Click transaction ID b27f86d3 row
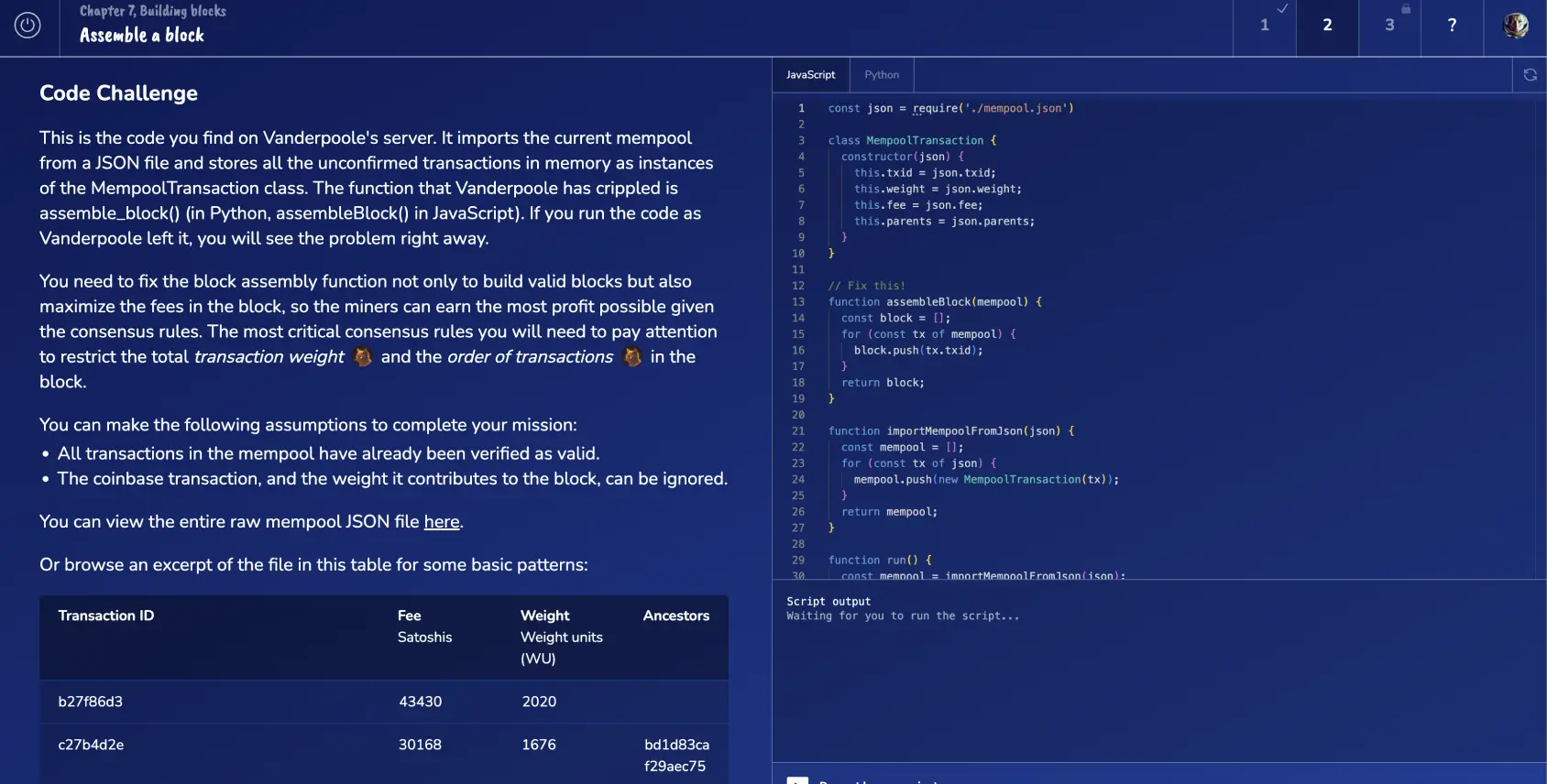 [91, 702]
